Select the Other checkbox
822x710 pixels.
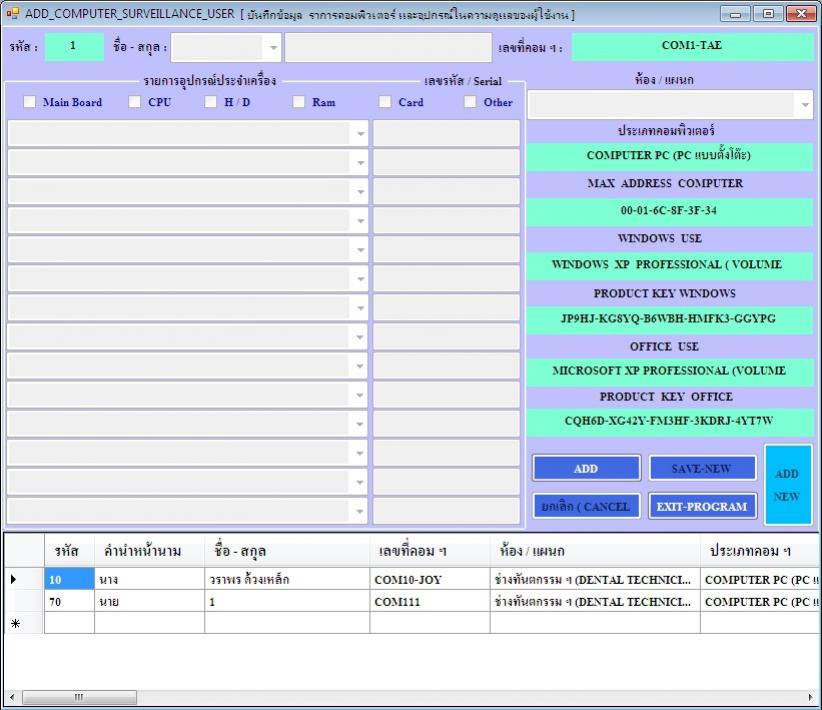[x=471, y=102]
